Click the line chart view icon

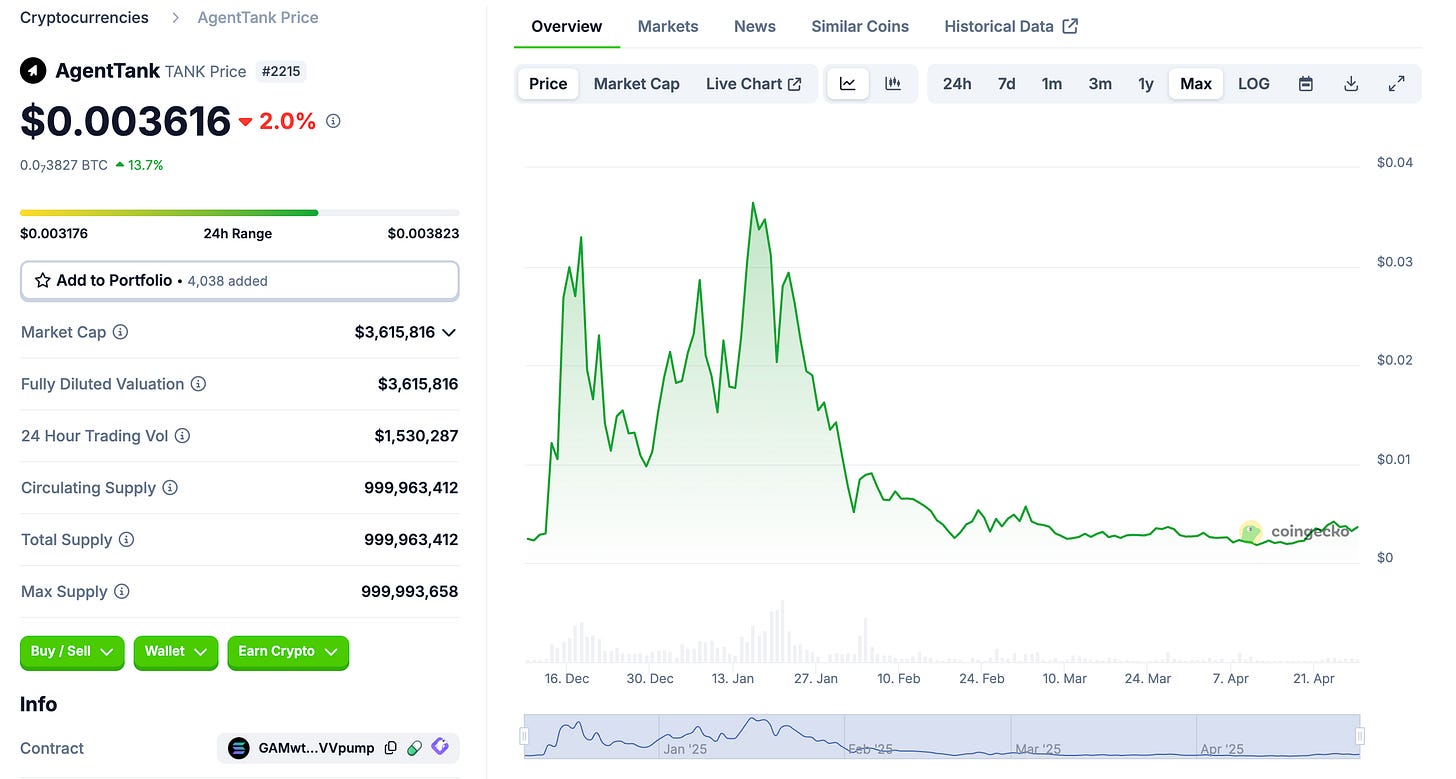click(848, 84)
